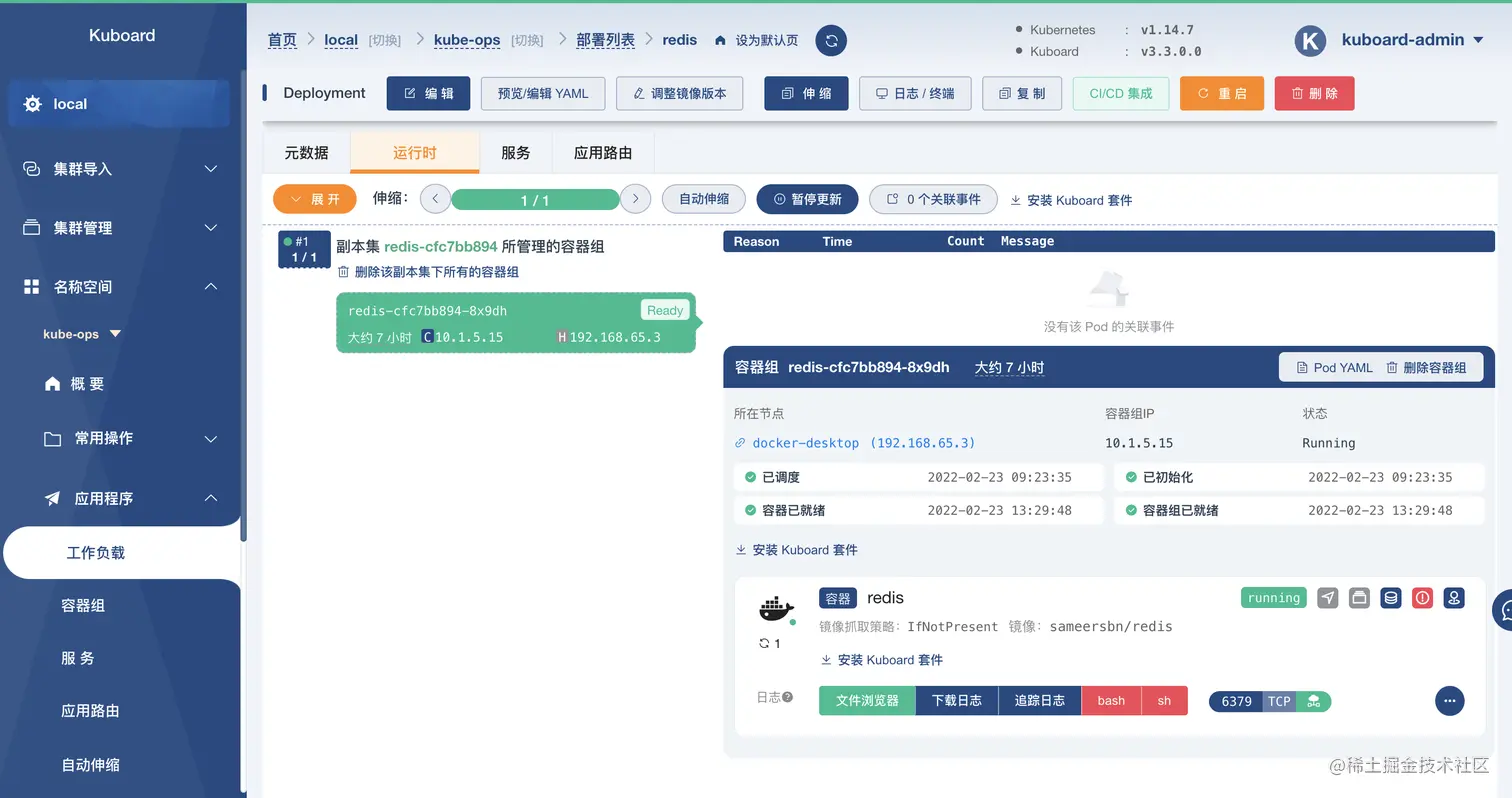1512x798 pixels.
Task: Click the red 删除 delete button
Action: (1314, 93)
